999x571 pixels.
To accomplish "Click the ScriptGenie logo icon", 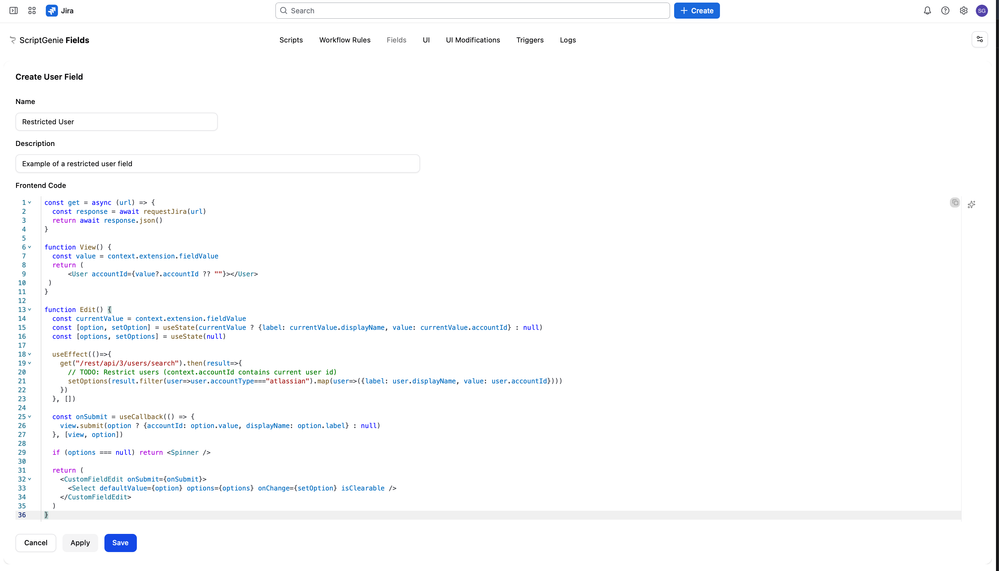I will pos(13,40).
